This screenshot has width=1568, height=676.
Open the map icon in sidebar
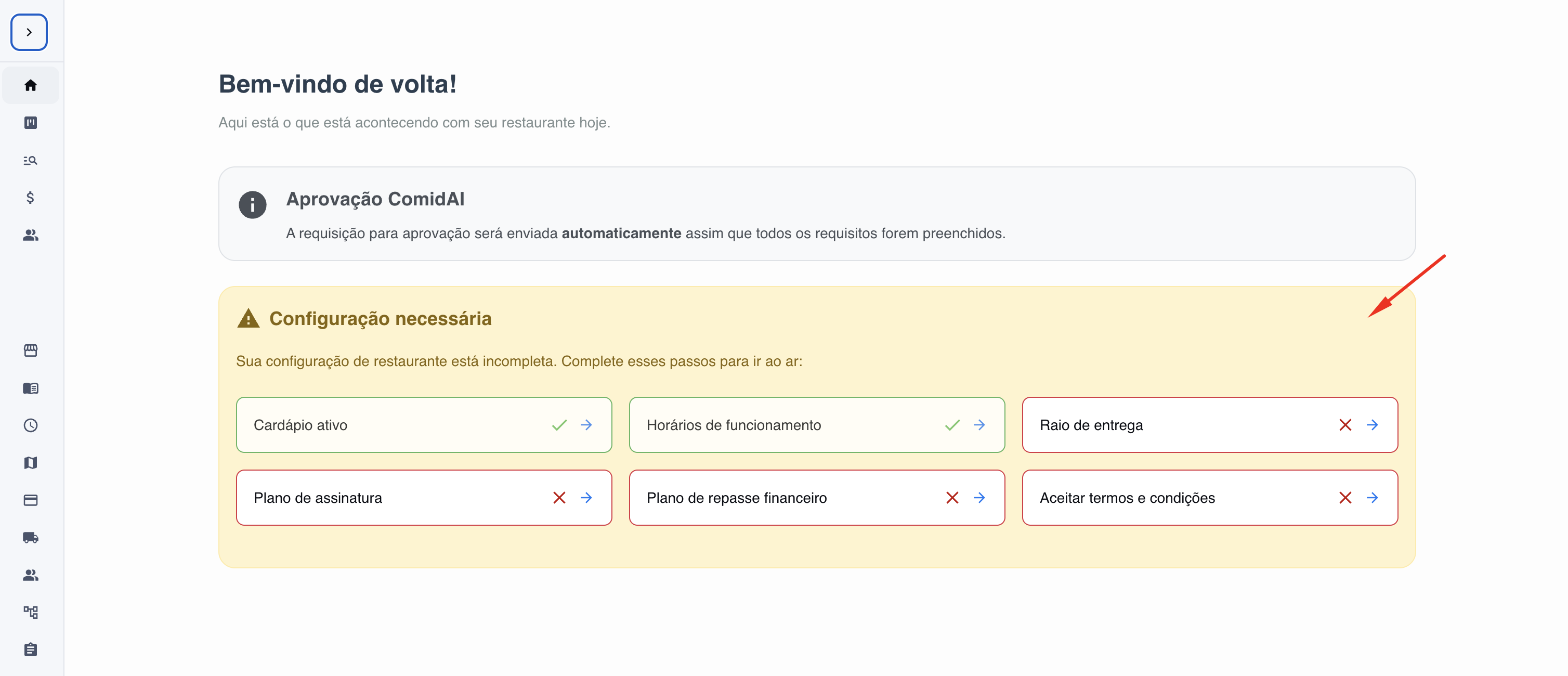click(31, 463)
